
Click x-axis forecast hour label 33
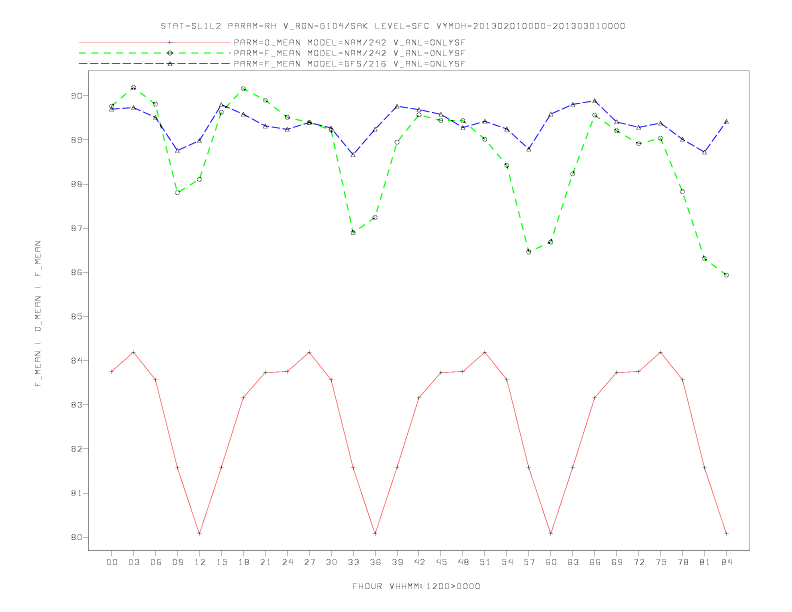(353, 562)
